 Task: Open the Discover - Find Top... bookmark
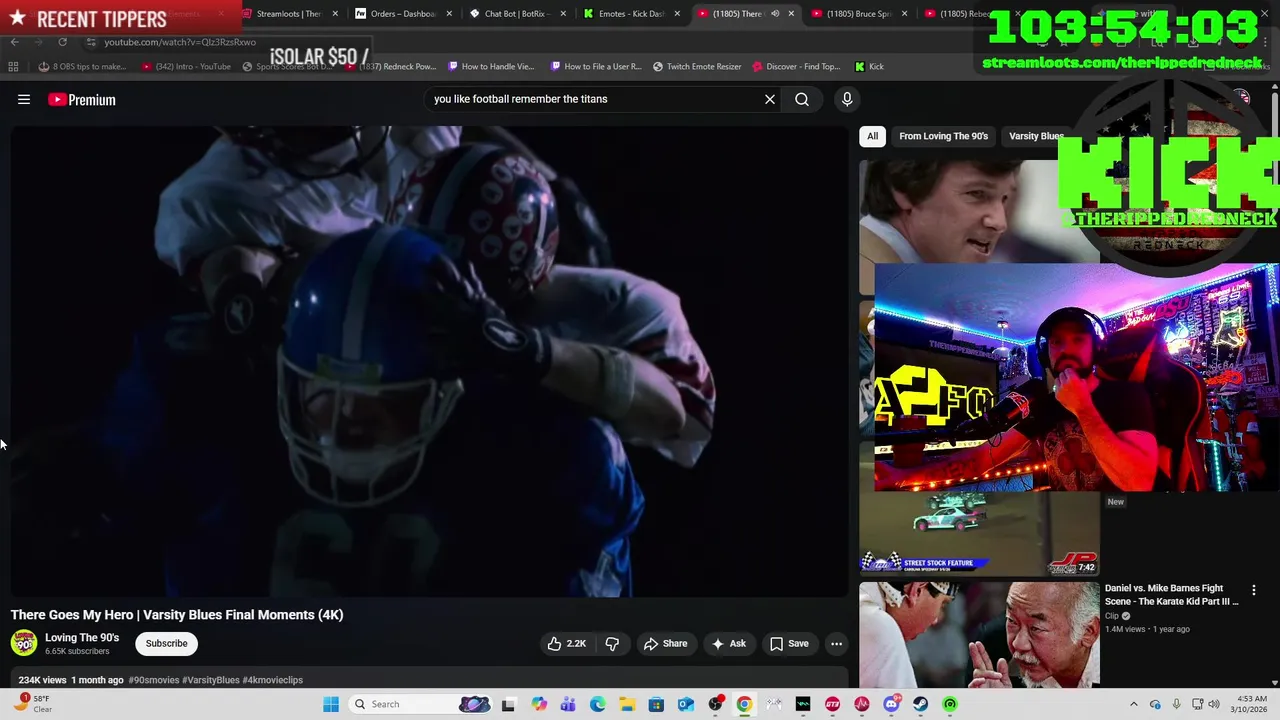(796, 66)
